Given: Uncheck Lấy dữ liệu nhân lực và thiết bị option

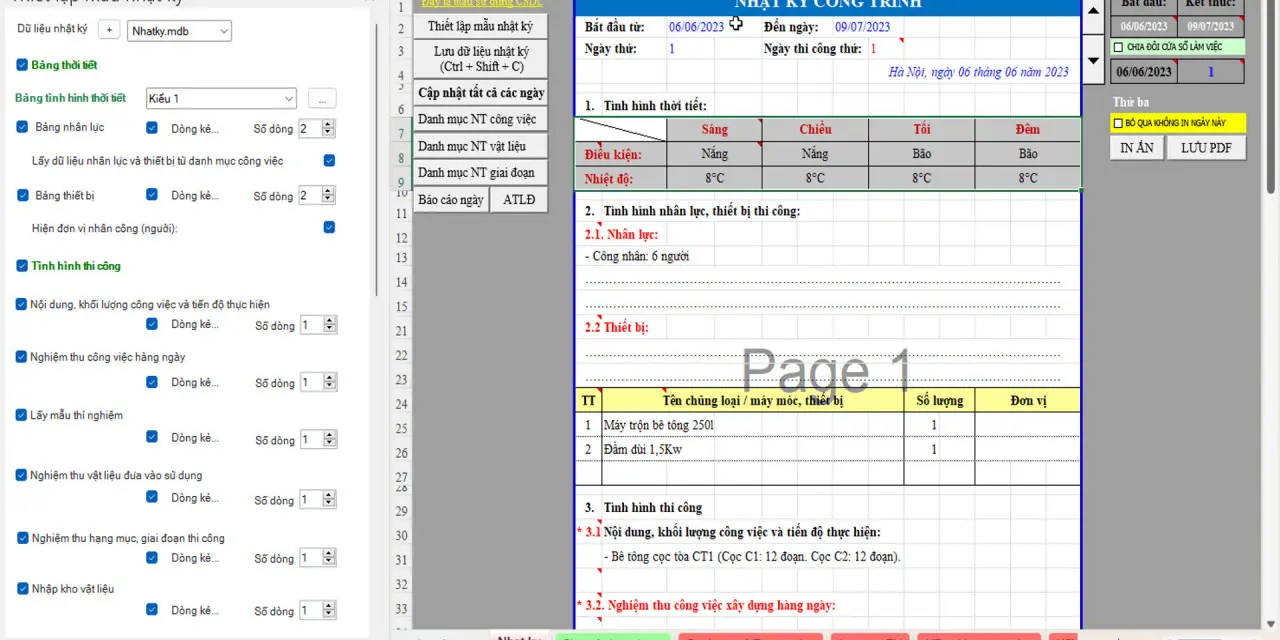Looking at the screenshot, I should tap(329, 160).
